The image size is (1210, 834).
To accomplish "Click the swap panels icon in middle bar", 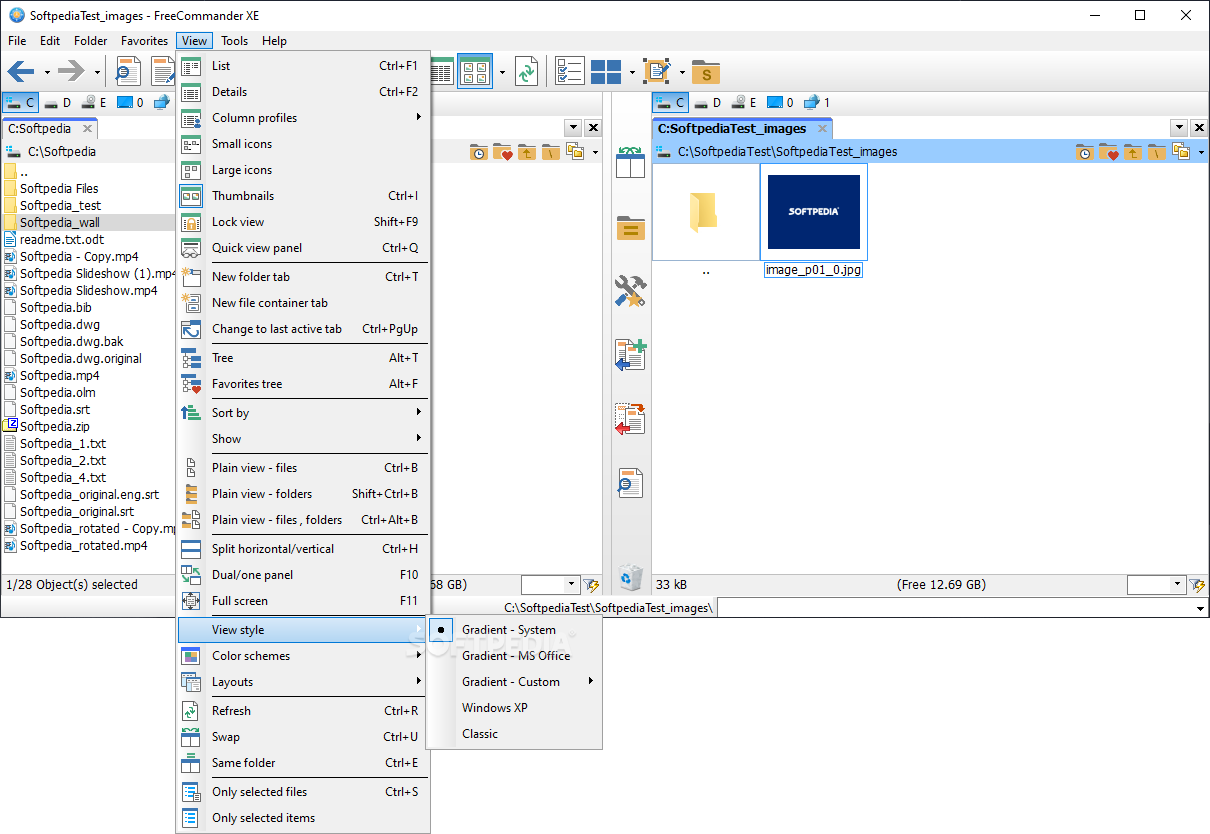I will click(630, 162).
